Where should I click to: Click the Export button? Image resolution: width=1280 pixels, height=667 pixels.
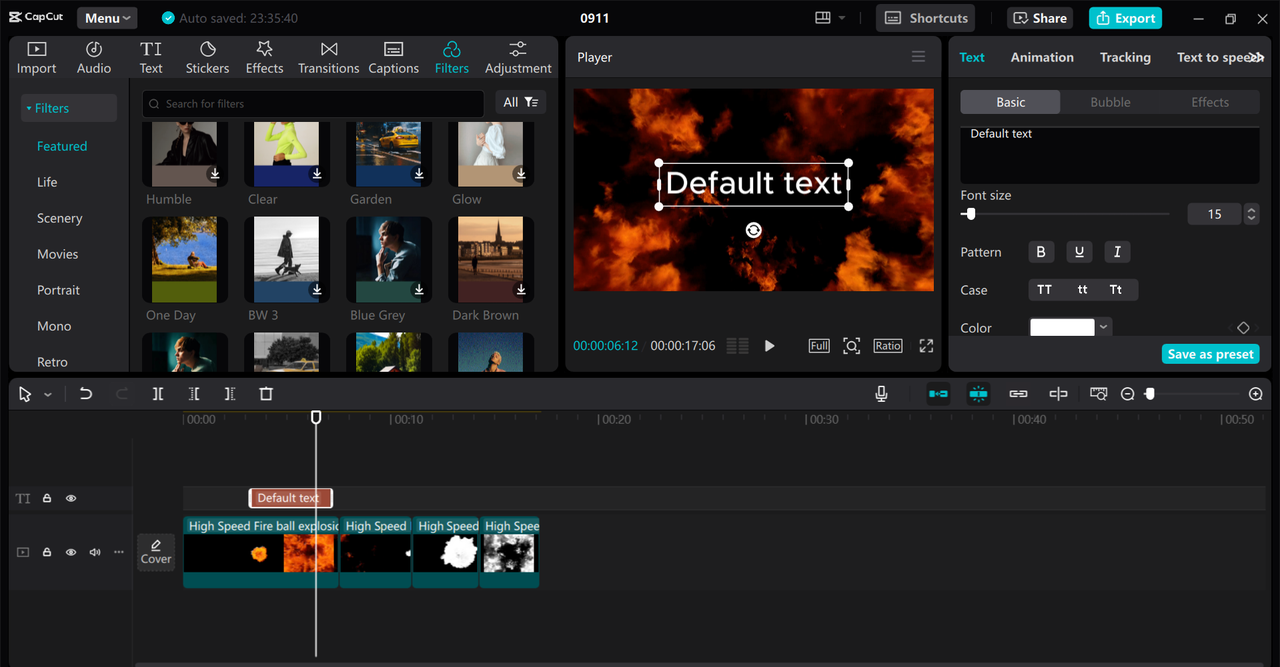tap(1125, 18)
